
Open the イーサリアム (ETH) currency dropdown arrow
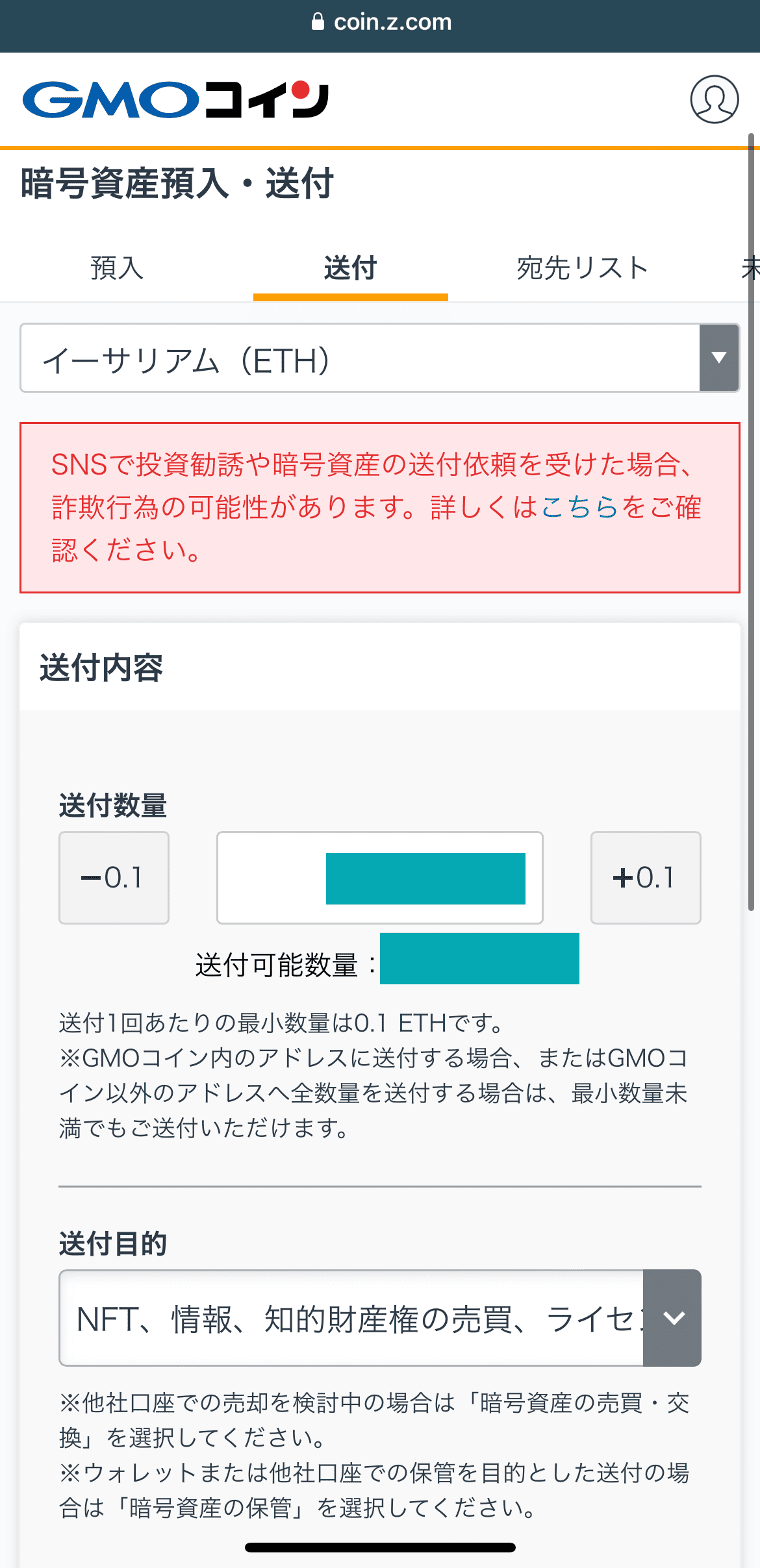[x=718, y=358]
